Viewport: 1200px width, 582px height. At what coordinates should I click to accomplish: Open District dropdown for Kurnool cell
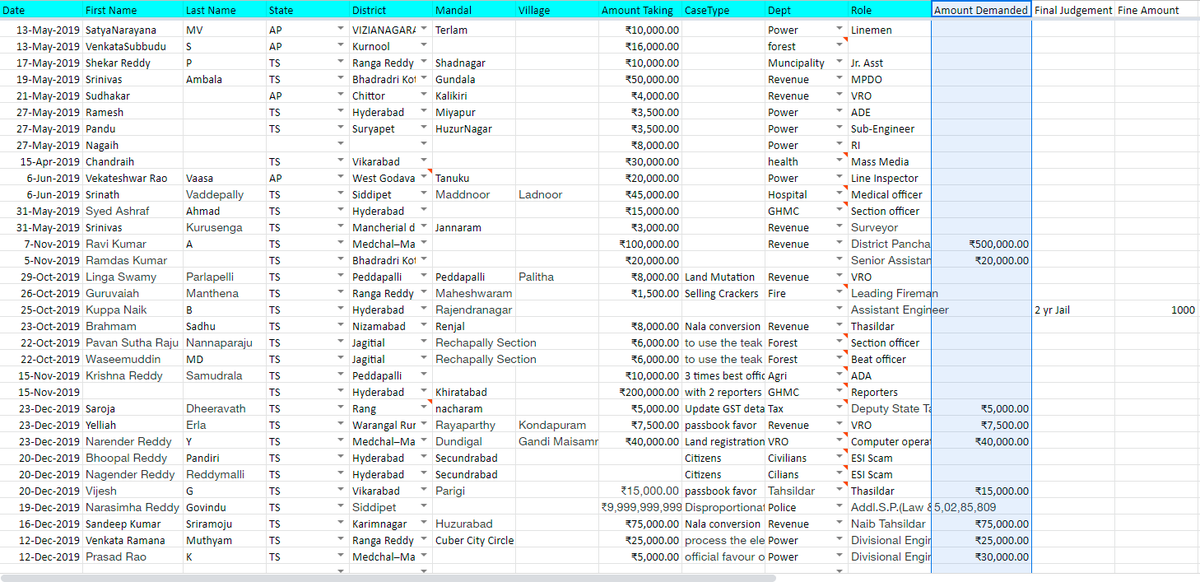[x=424, y=46]
